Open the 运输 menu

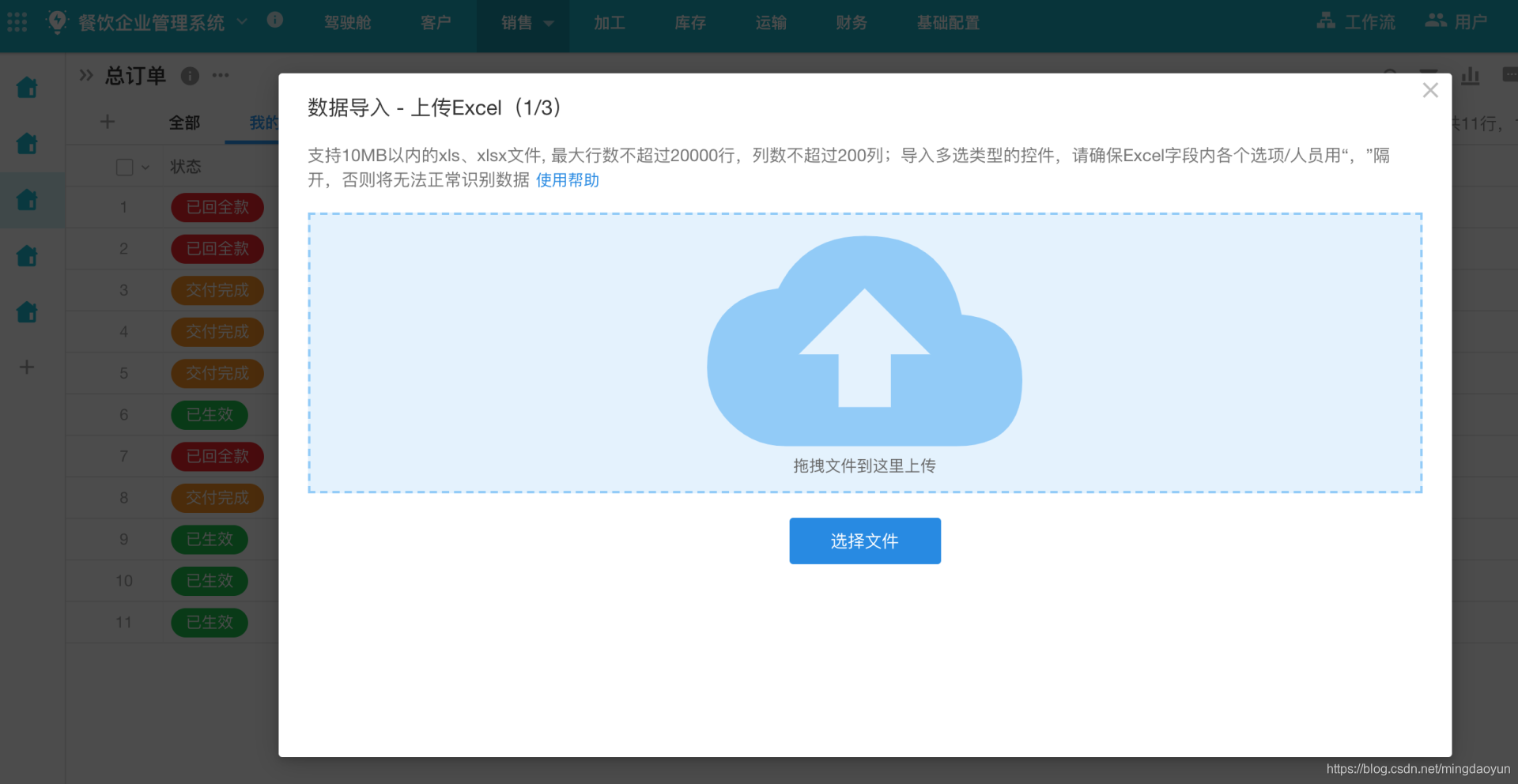click(771, 23)
